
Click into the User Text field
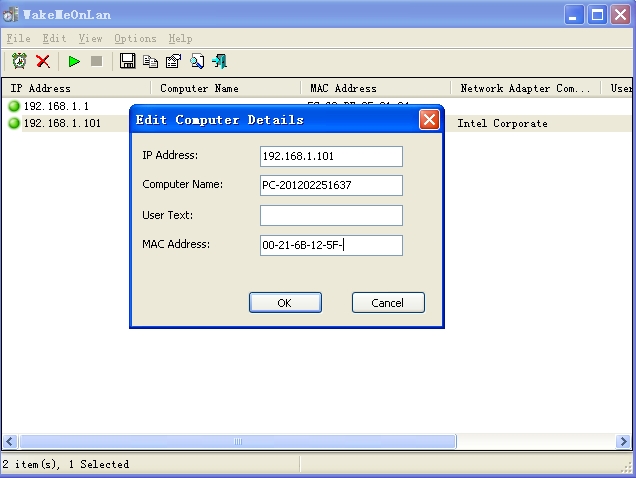click(331, 216)
